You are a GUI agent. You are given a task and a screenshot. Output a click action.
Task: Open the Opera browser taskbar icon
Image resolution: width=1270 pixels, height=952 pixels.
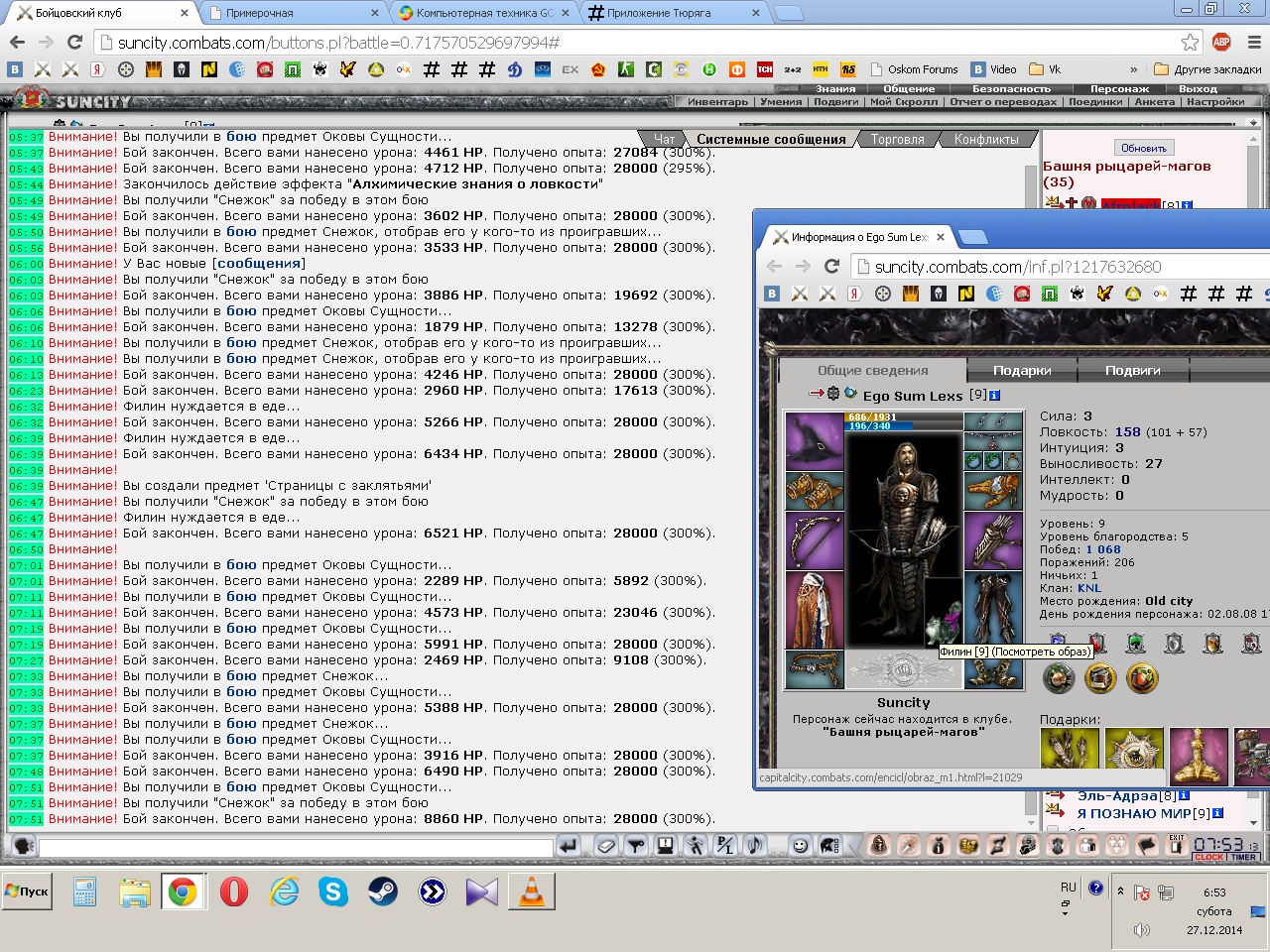pos(234,892)
